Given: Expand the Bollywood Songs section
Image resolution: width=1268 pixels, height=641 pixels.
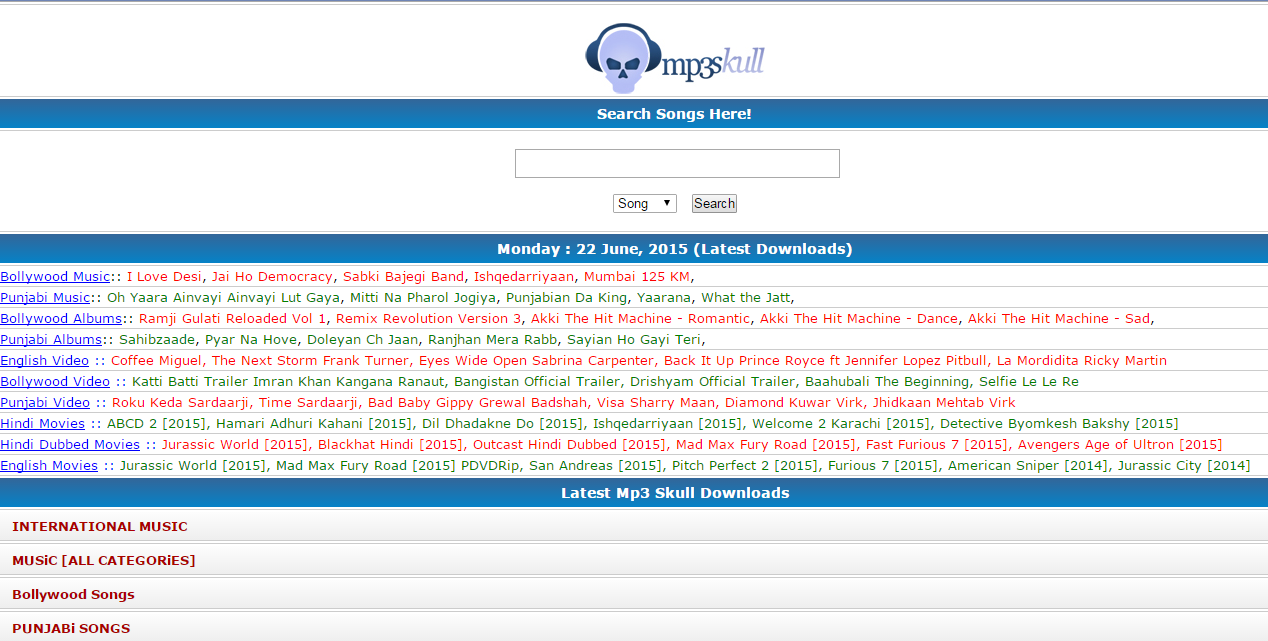Looking at the screenshot, I should tap(634, 594).
